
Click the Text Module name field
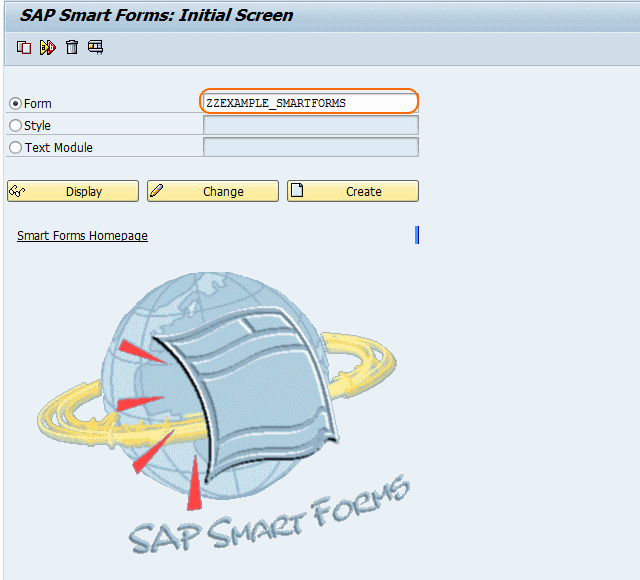point(310,147)
